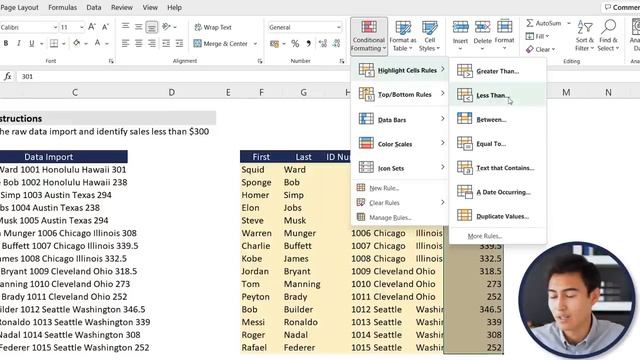The image size is (640, 360).
Task: Select Equal To rule
Action: tap(498, 143)
